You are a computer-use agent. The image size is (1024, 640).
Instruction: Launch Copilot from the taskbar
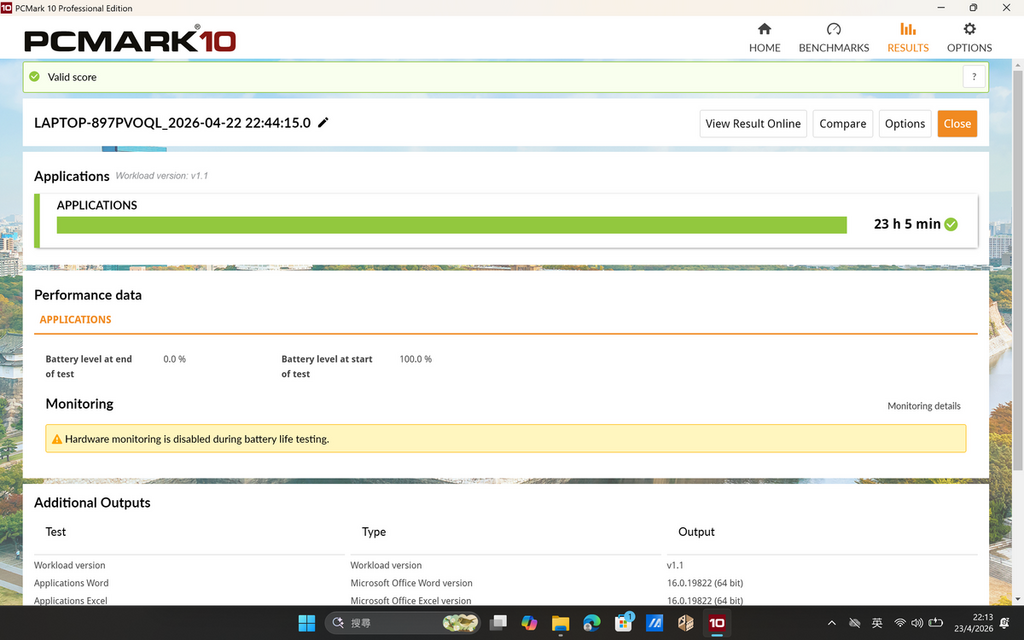coord(529,622)
